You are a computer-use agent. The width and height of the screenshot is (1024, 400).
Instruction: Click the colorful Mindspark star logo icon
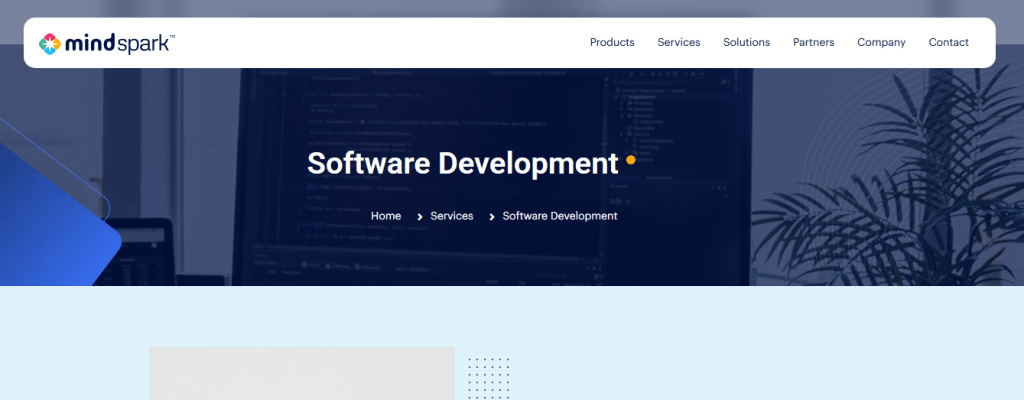[51, 43]
